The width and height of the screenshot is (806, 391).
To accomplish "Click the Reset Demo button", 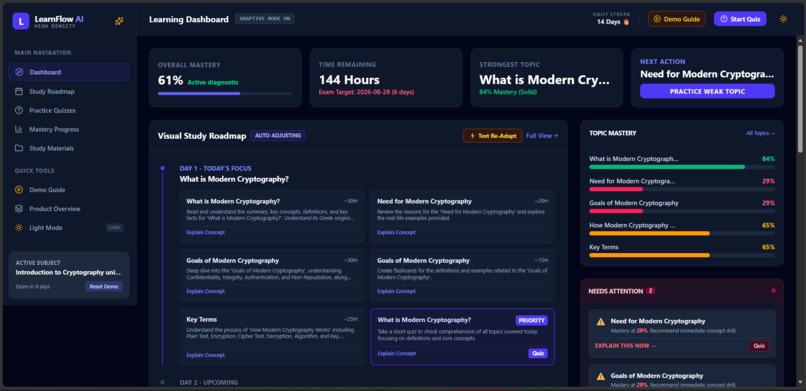I will (x=104, y=287).
